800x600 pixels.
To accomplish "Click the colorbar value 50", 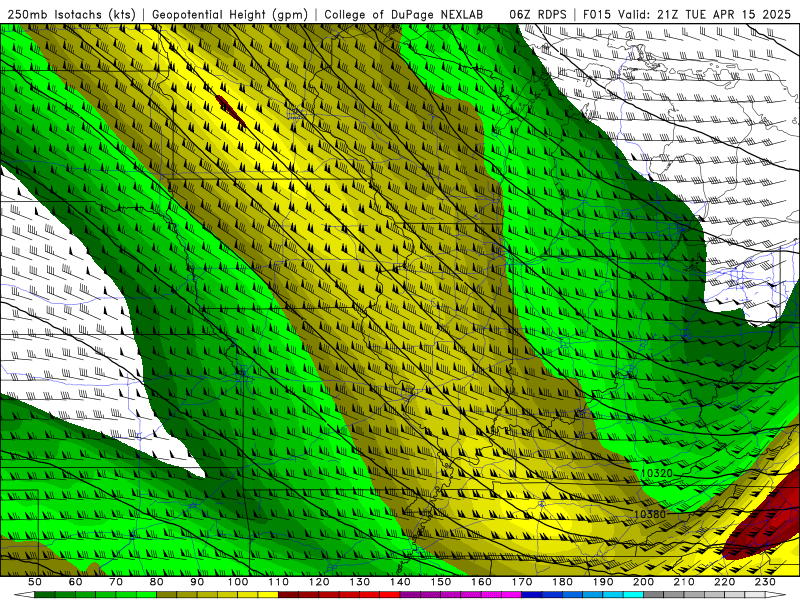I will [x=35, y=582].
